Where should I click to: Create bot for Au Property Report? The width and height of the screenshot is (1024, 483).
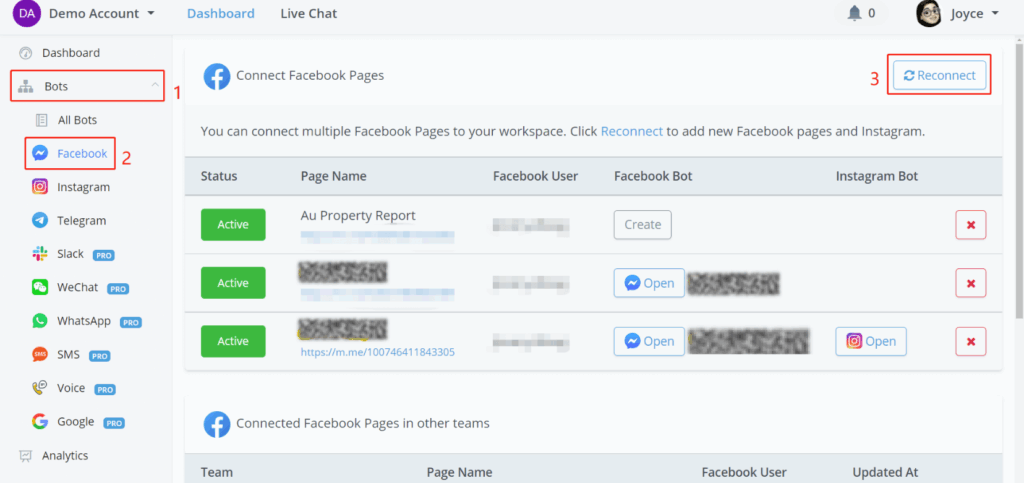pyautogui.click(x=642, y=225)
